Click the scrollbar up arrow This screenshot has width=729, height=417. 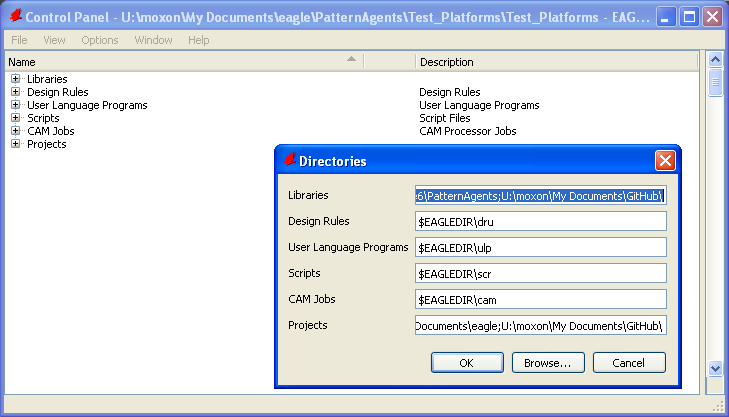coord(715,59)
